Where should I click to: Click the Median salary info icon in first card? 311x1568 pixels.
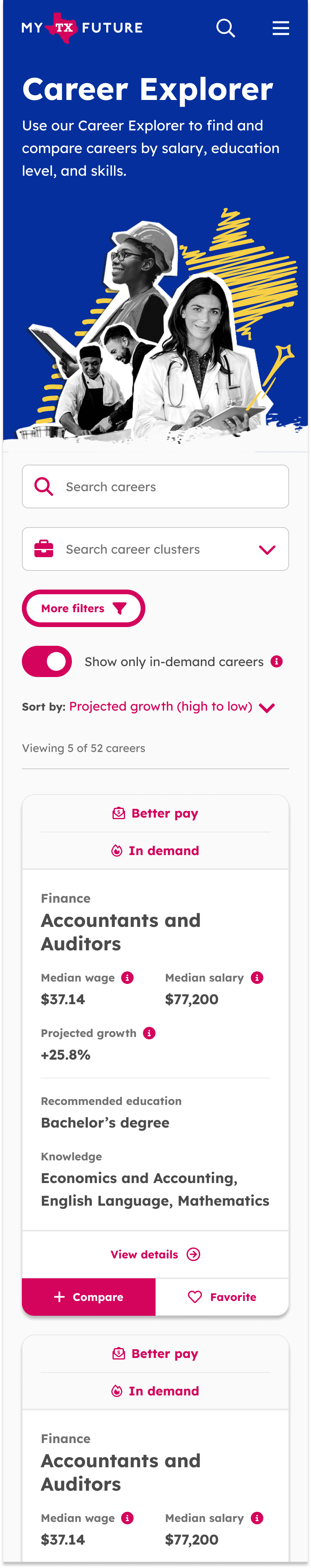tap(257, 978)
